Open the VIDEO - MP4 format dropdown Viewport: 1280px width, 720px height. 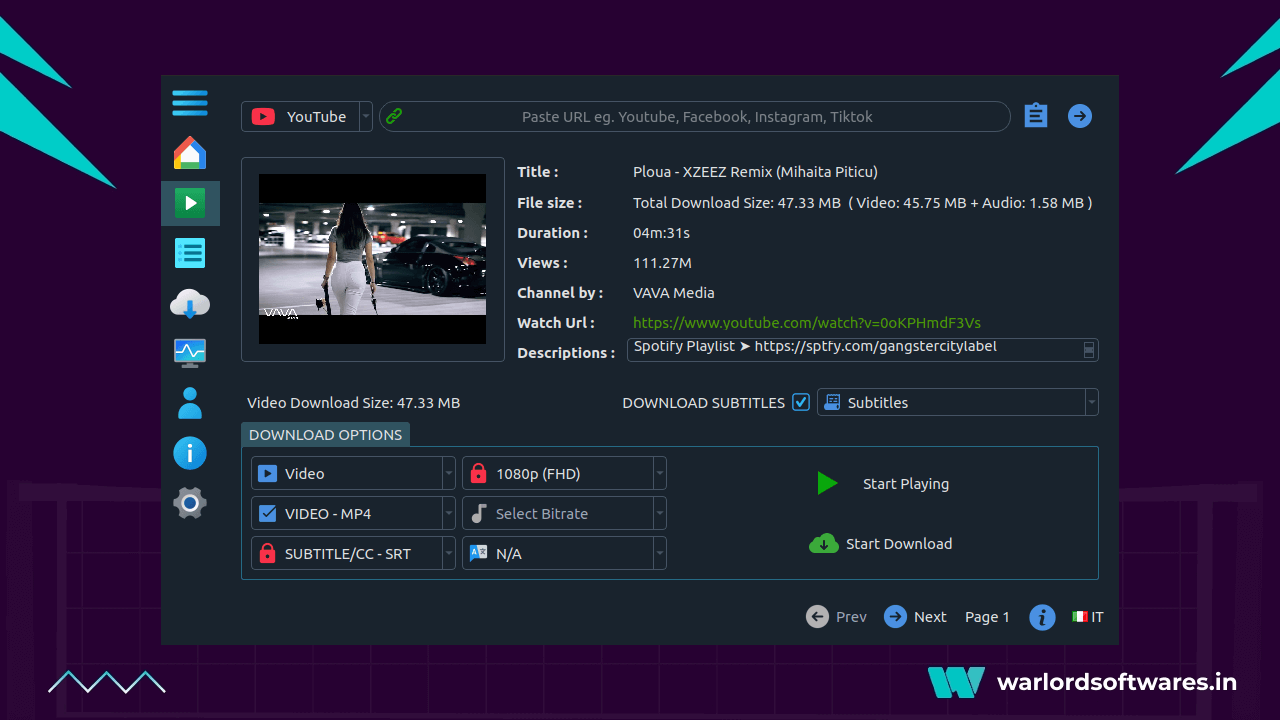tap(353, 514)
